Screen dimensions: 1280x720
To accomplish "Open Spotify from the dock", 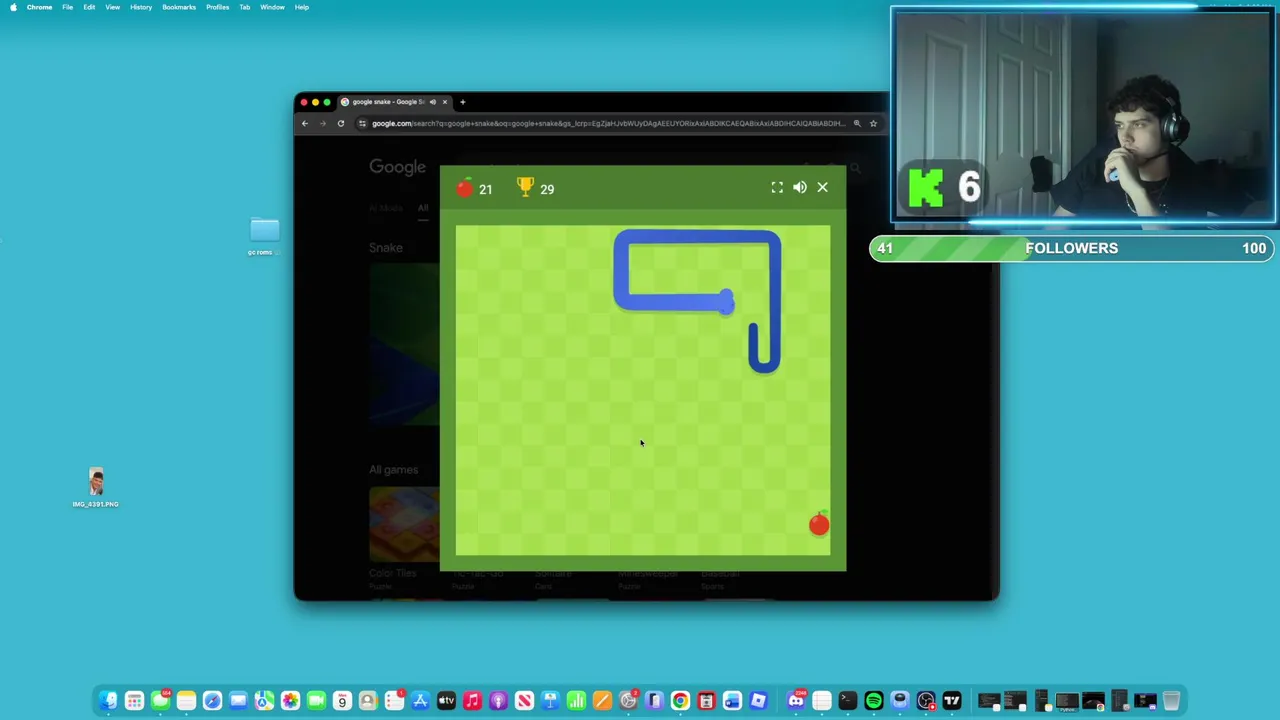I will tap(874, 700).
